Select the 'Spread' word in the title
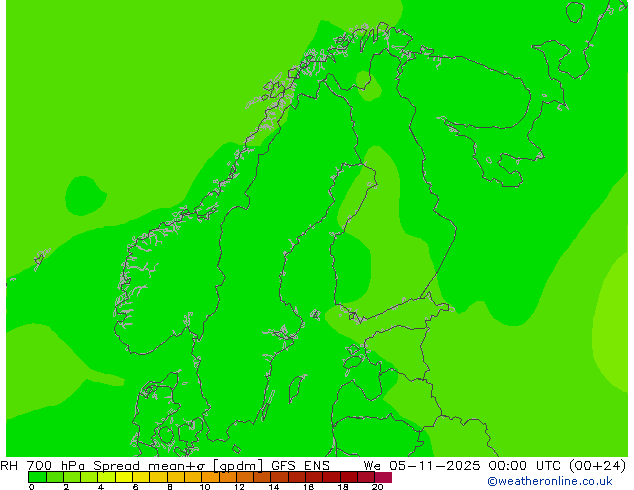Viewport: 634px width, 490px height. (x=116, y=466)
